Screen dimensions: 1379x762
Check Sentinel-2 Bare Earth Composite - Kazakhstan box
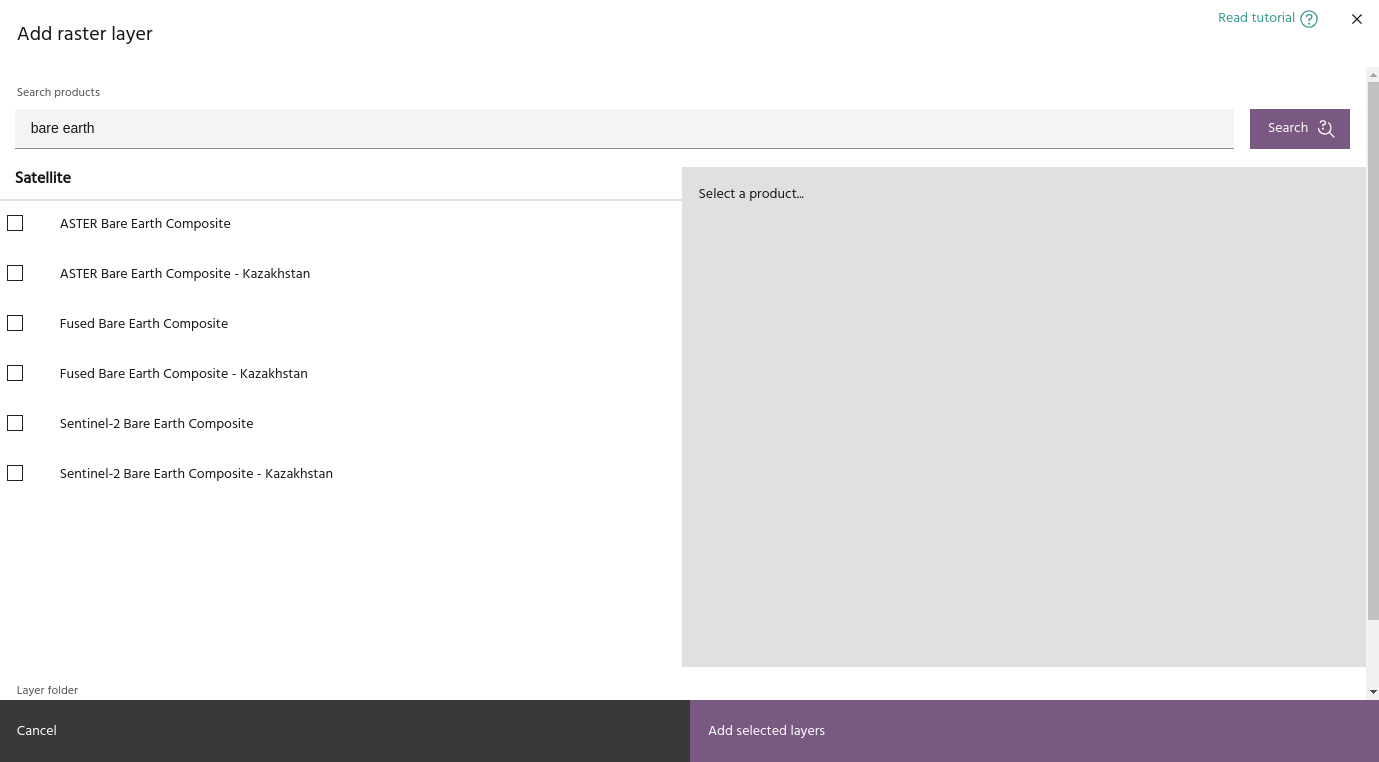[15, 473]
